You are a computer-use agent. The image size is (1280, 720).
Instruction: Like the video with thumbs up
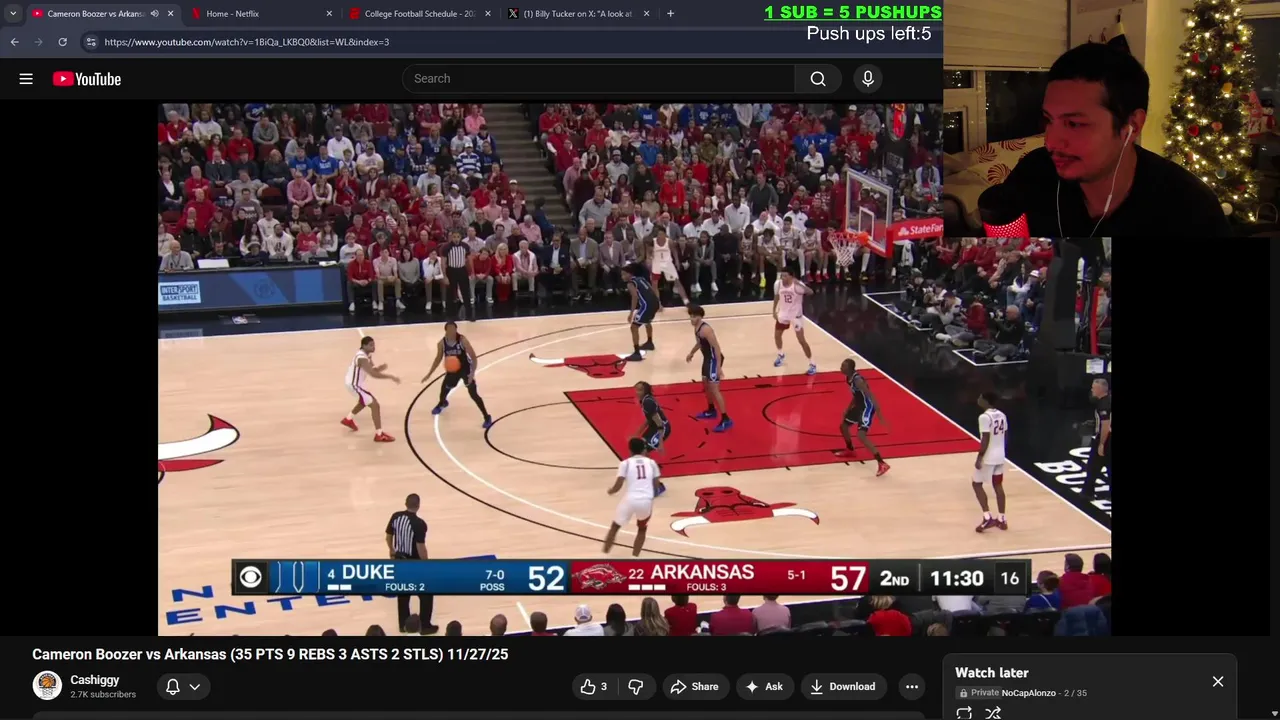click(x=594, y=687)
